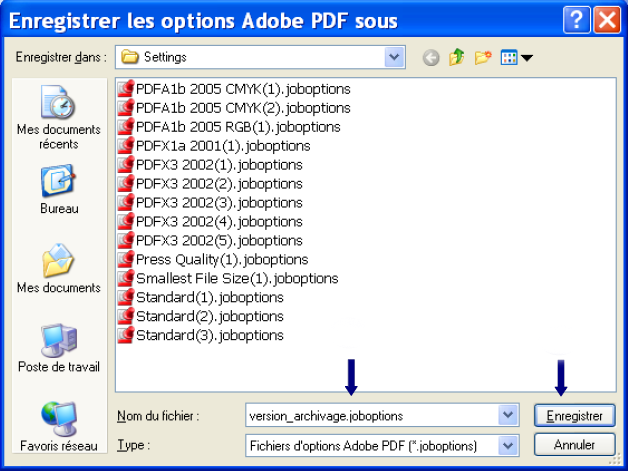The width and height of the screenshot is (628, 472).
Task: Select file name PDFA1b 2005 RGB(1).joboptions
Action: coord(238,127)
